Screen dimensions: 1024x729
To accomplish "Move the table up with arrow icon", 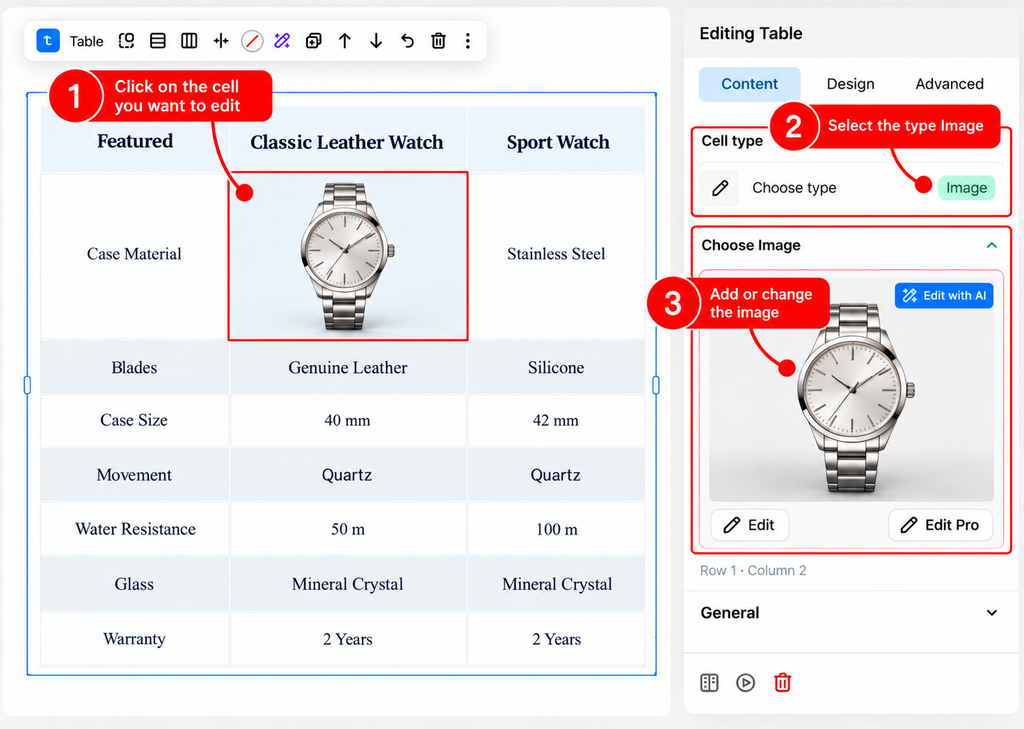I will (x=345, y=41).
